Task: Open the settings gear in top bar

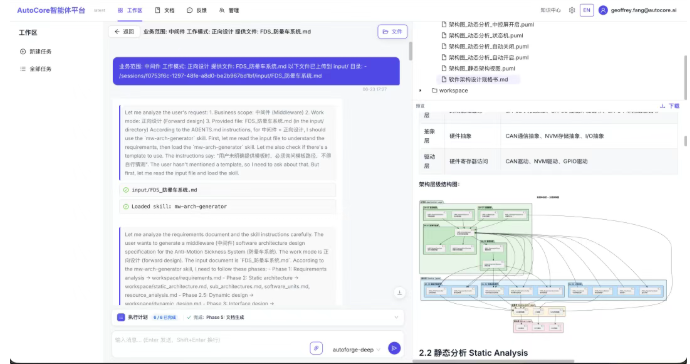Action: pos(572,10)
